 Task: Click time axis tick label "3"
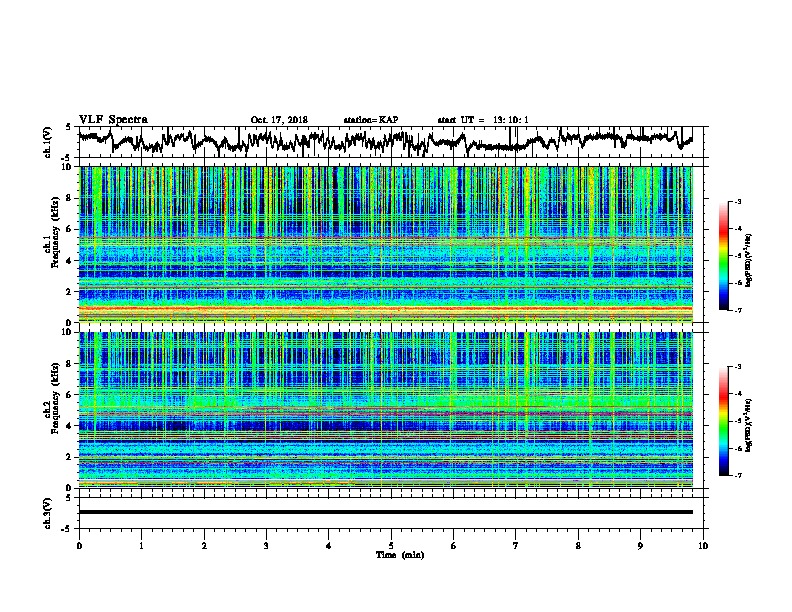[x=266, y=546]
